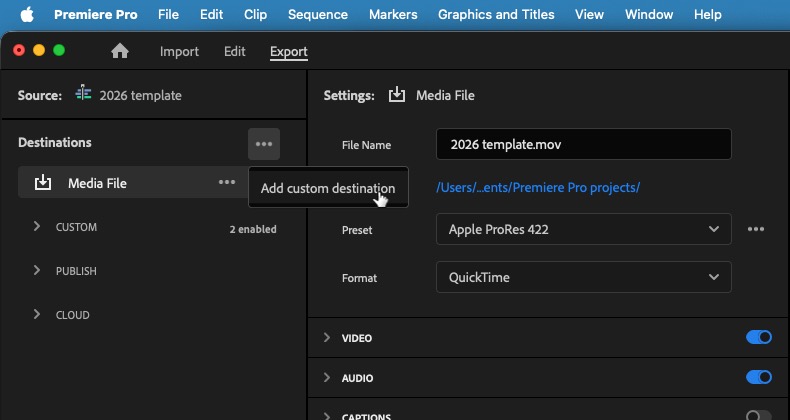Open the Help menu
This screenshot has height=420, width=790.
[x=708, y=15]
